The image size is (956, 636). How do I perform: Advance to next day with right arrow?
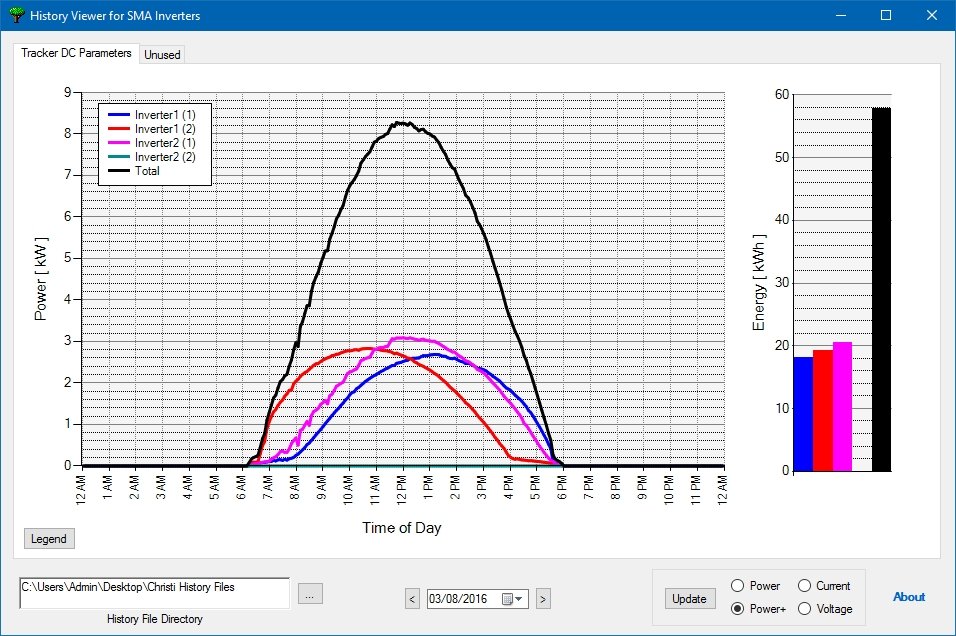(543, 599)
